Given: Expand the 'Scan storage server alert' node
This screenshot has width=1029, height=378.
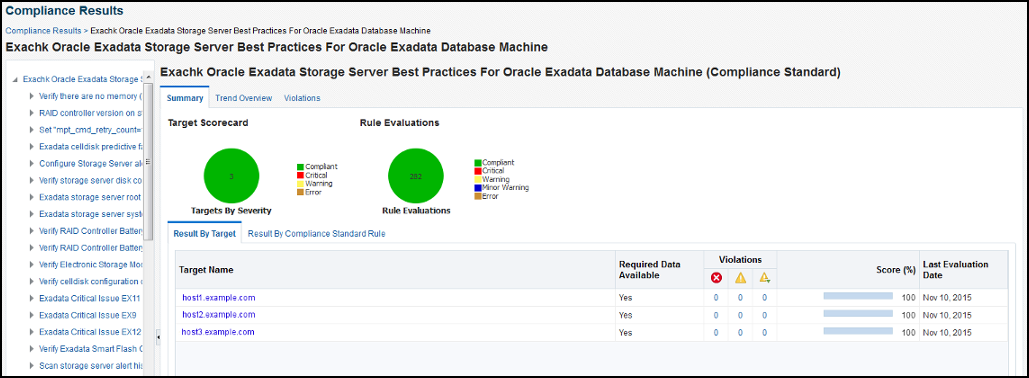Looking at the screenshot, I should click(x=32, y=366).
